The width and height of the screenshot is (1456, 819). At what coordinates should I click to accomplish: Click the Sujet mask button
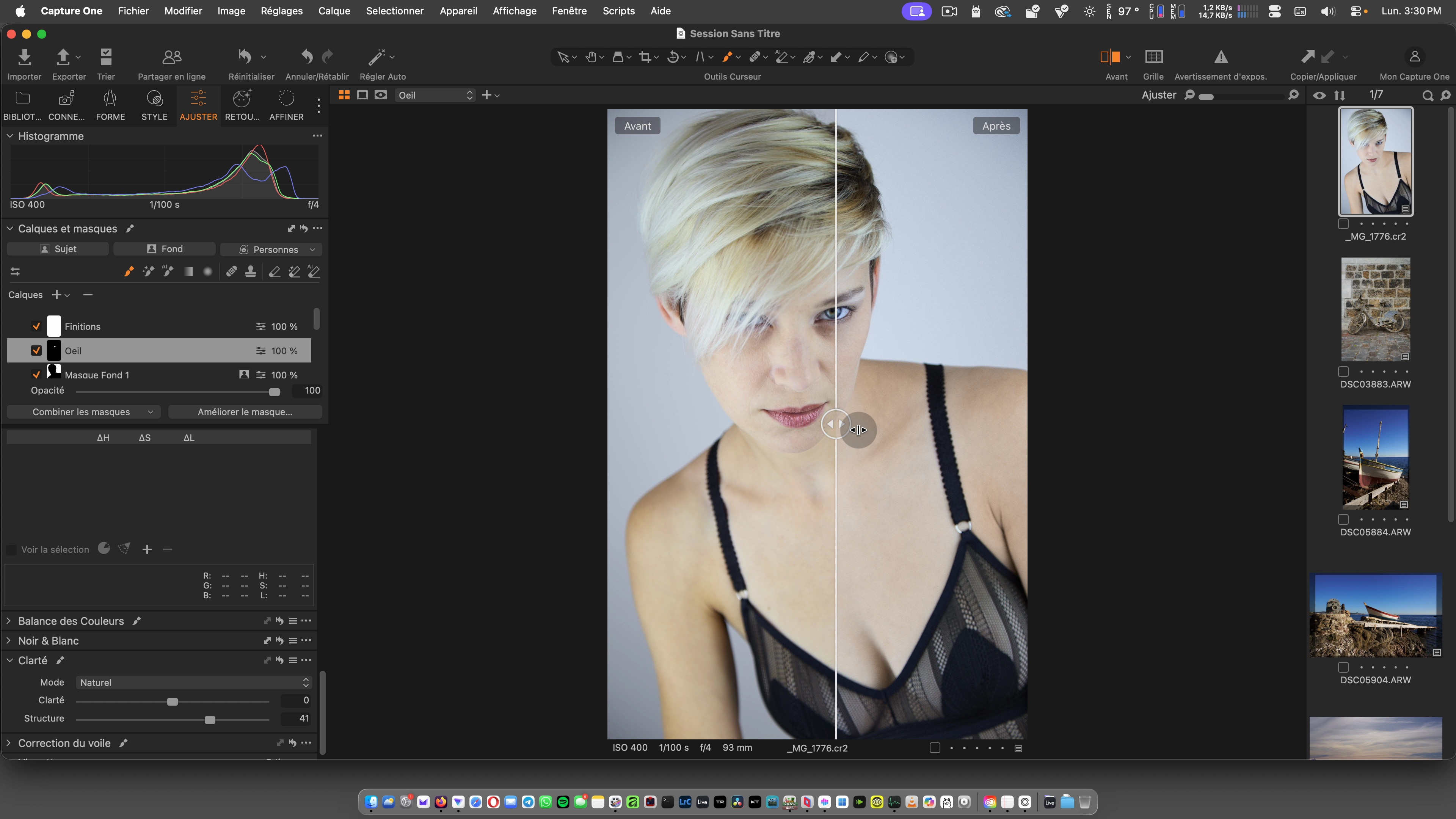pyautogui.click(x=58, y=249)
